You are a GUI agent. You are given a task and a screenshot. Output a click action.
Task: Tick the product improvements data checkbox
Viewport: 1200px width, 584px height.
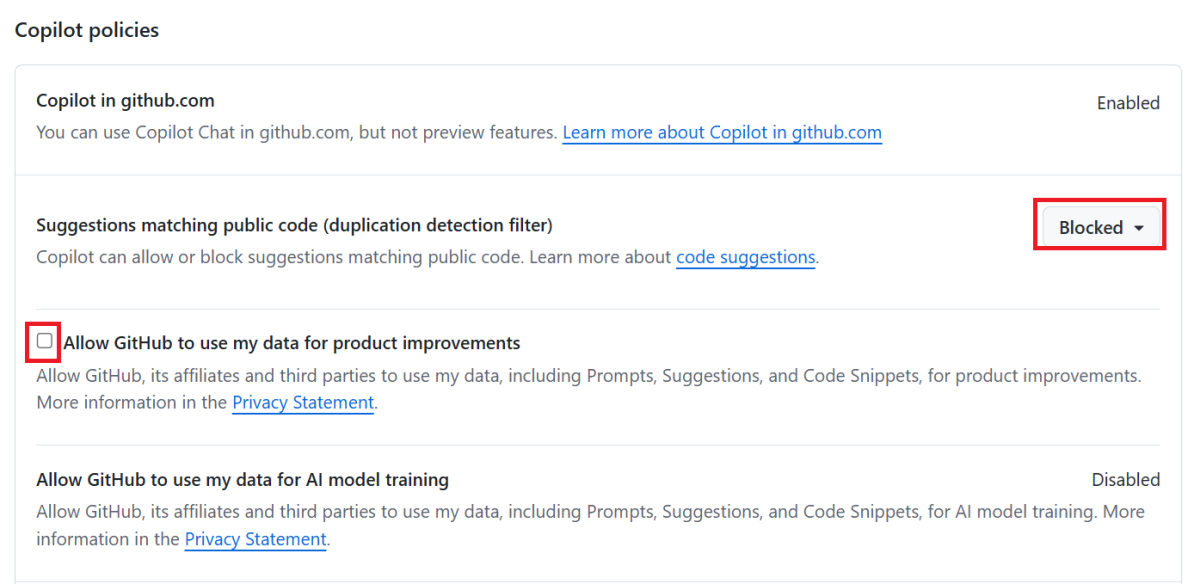(45, 341)
